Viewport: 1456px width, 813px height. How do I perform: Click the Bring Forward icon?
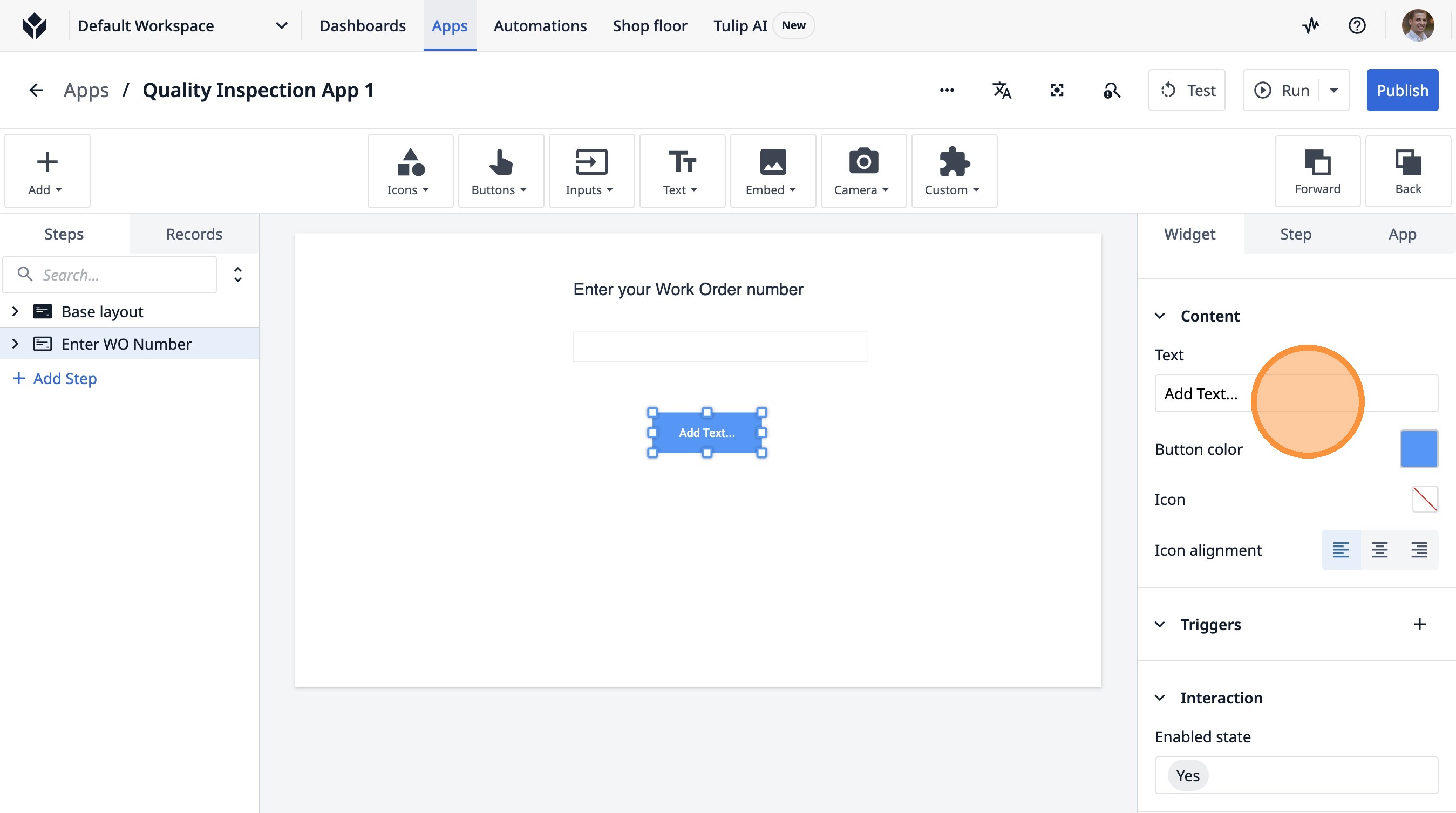(1317, 171)
